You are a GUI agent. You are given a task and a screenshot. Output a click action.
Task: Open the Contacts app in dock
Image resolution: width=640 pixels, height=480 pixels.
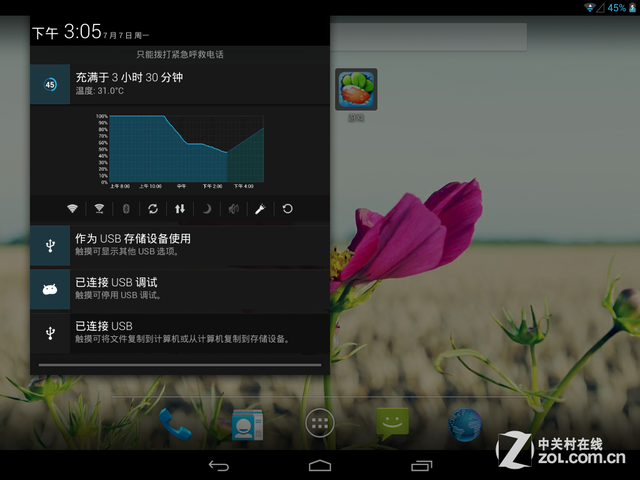[x=246, y=424]
